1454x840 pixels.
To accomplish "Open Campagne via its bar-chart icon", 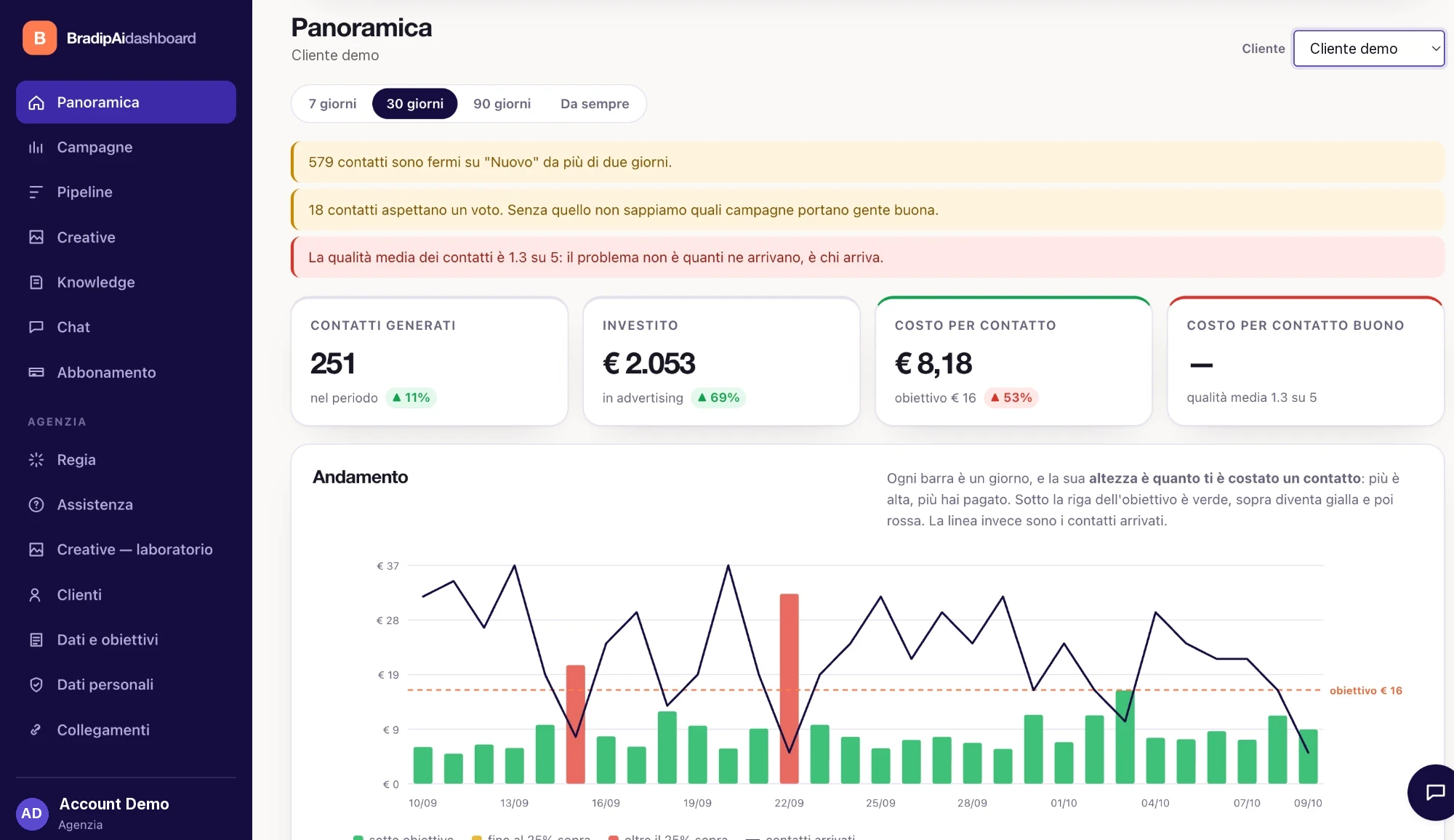I will click(x=36, y=148).
